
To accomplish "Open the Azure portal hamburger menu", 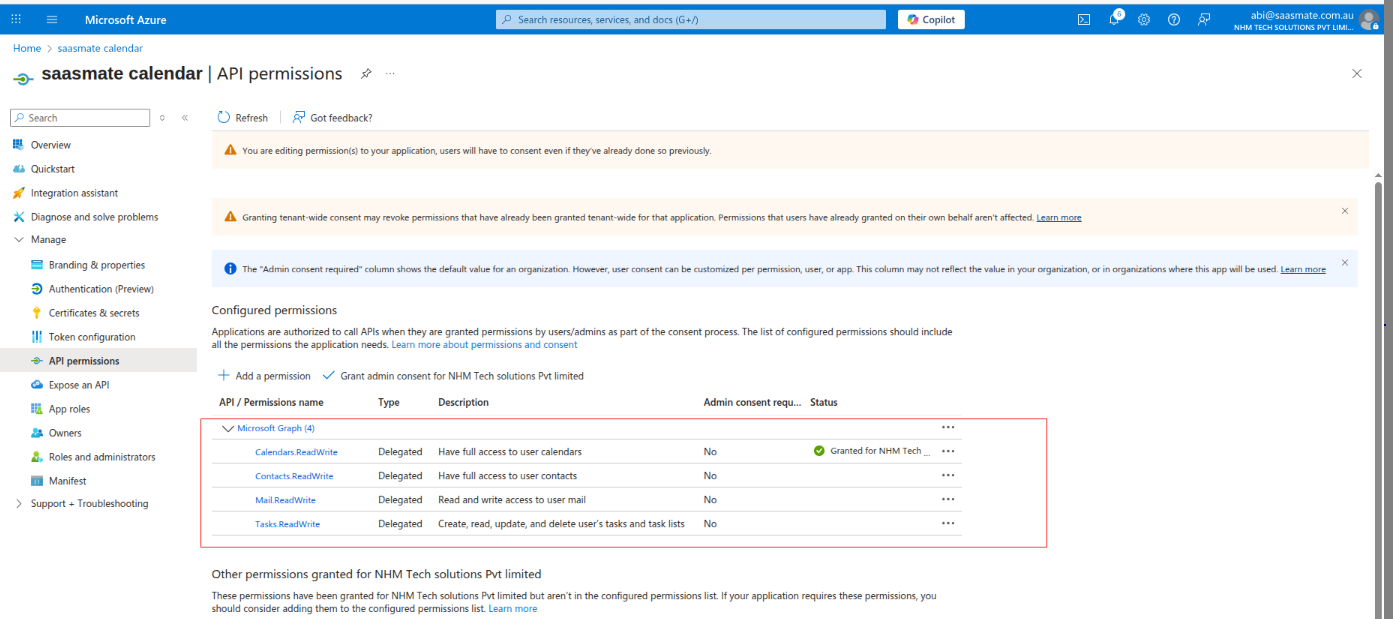I will (52, 20).
